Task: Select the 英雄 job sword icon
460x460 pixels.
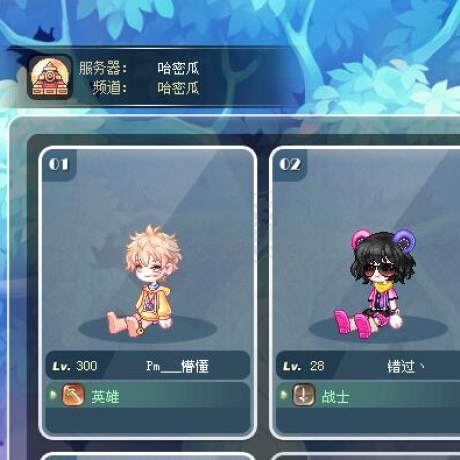Action: (x=73, y=395)
